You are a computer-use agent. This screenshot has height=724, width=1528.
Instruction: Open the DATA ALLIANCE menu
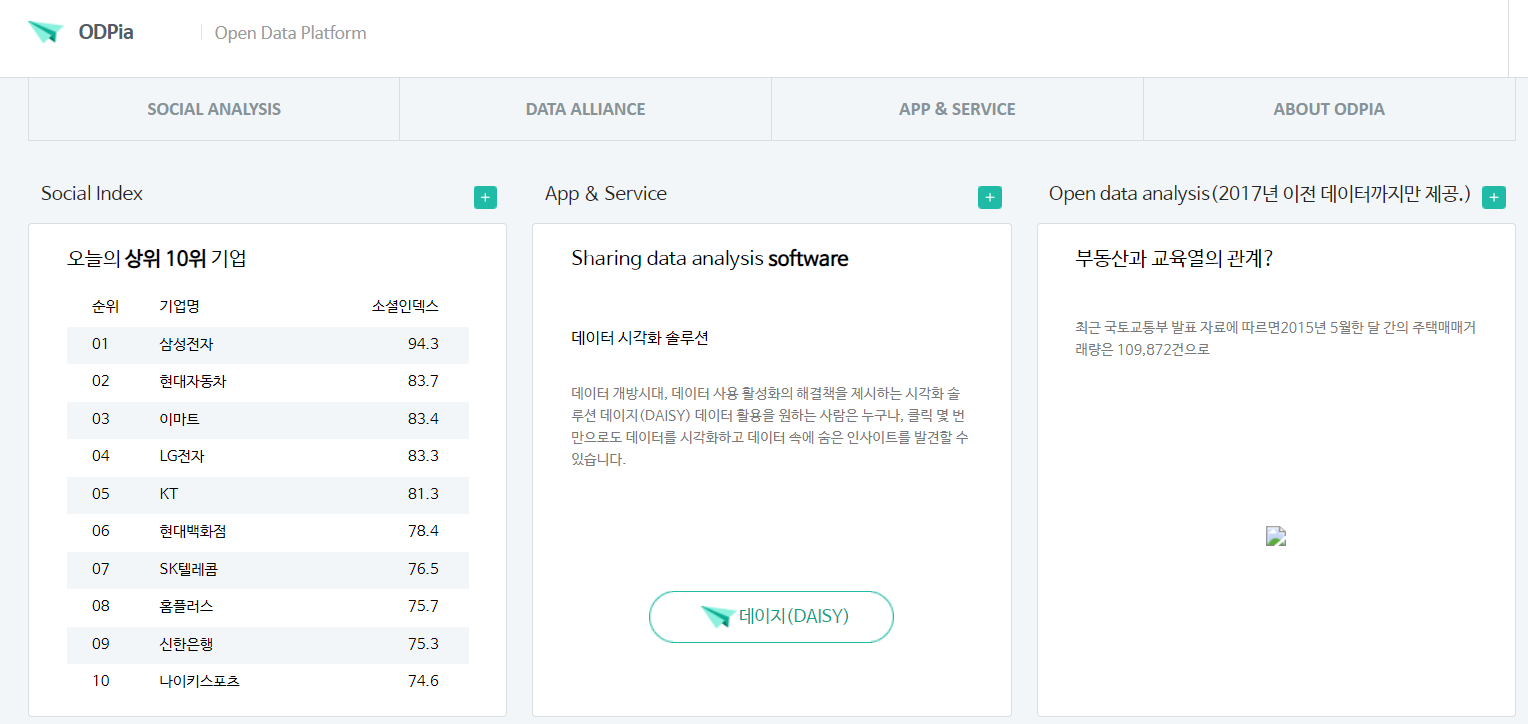pos(585,109)
